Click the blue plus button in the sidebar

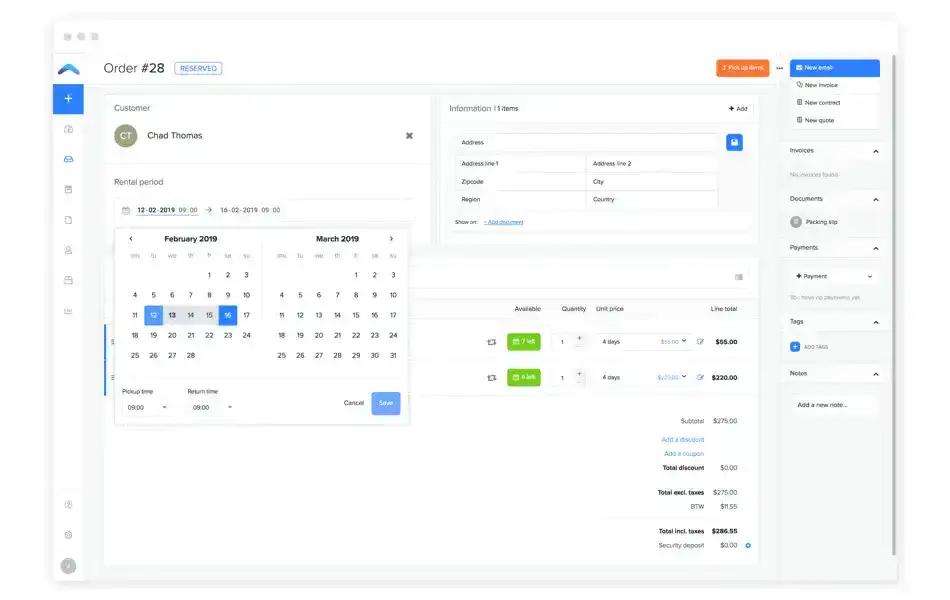point(68,99)
